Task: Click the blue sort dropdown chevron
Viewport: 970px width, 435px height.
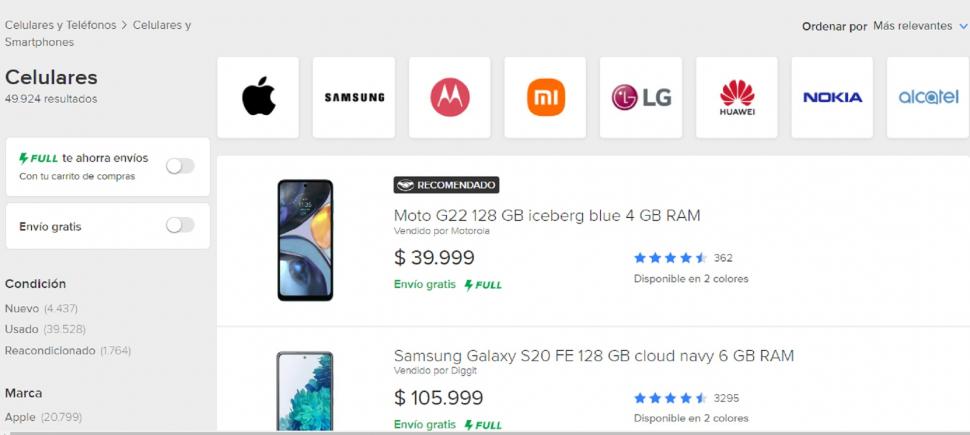Action: (963, 26)
